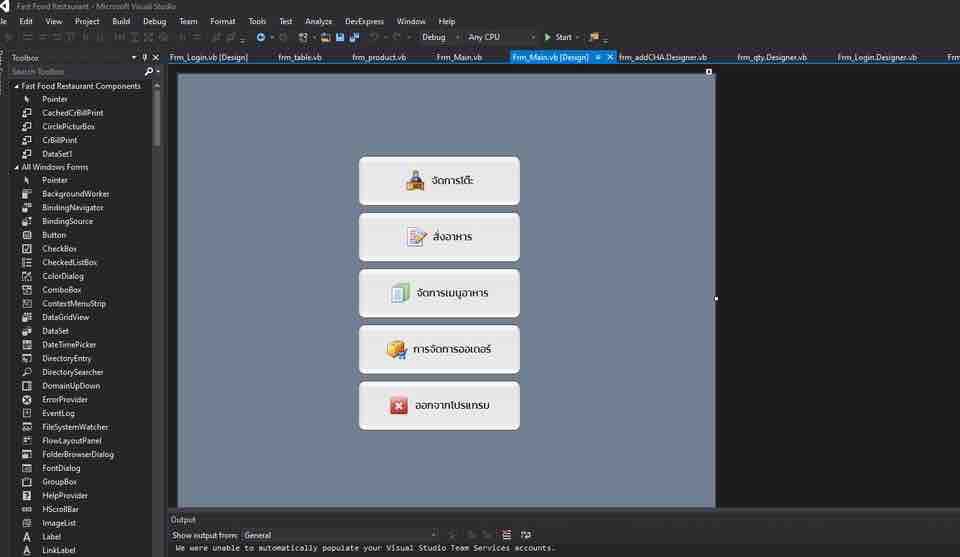Viewport: 960px width, 557px height.
Task: Close the Toolbox panel
Action: (x=156, y=58)
